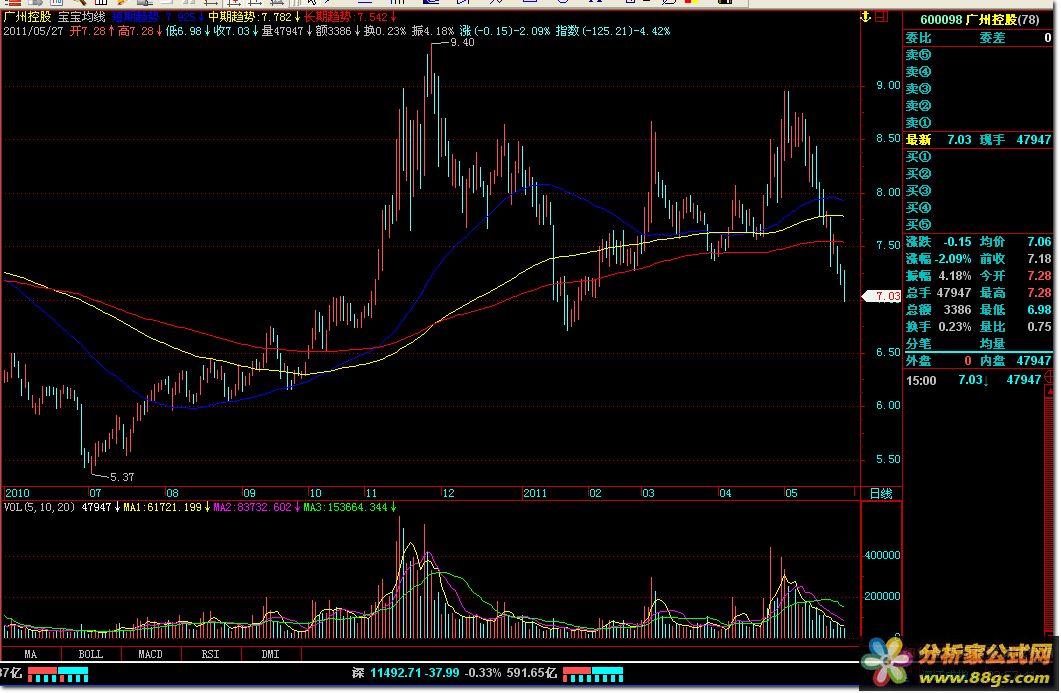The height and width of the screenshot is (693, 1061).
Task: Click the red window-split icon beside the anchor
Action: [x=881, y=16]
